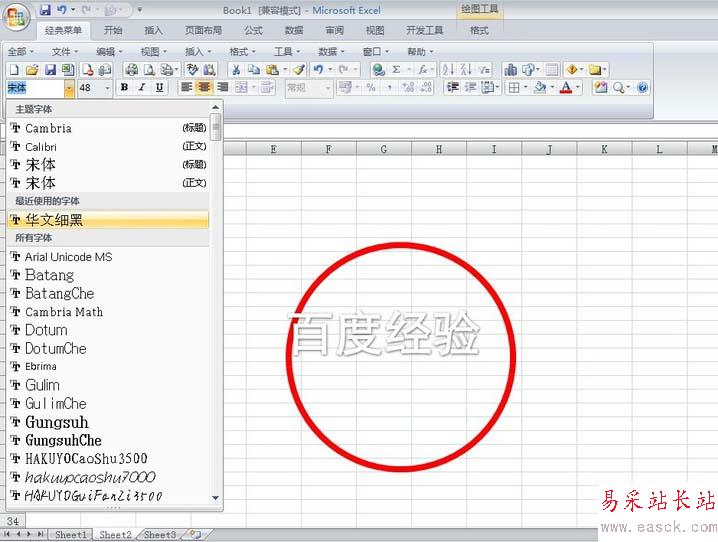Run the spelling check
Screen dimensions: 718x542
192,70
